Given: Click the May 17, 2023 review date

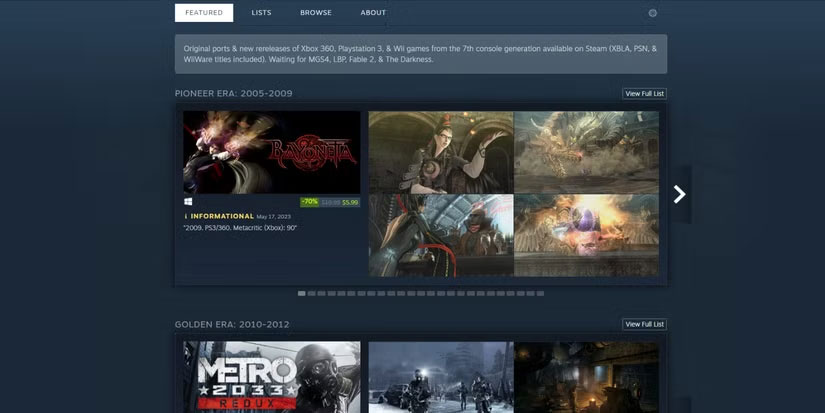Looking at the screenshot, I should (x=274, y=217).
